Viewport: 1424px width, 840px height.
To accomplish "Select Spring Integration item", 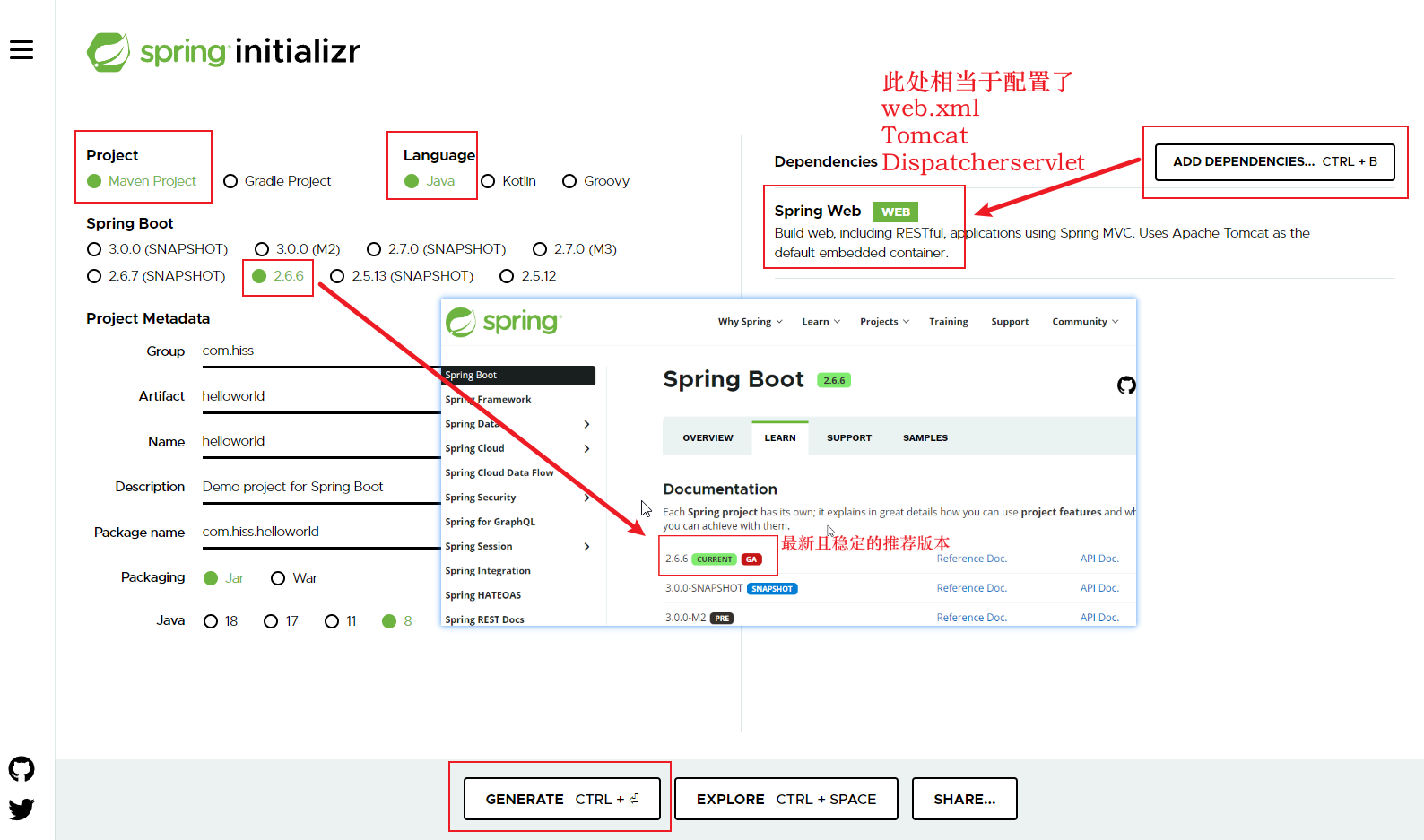I will point(488,571).
